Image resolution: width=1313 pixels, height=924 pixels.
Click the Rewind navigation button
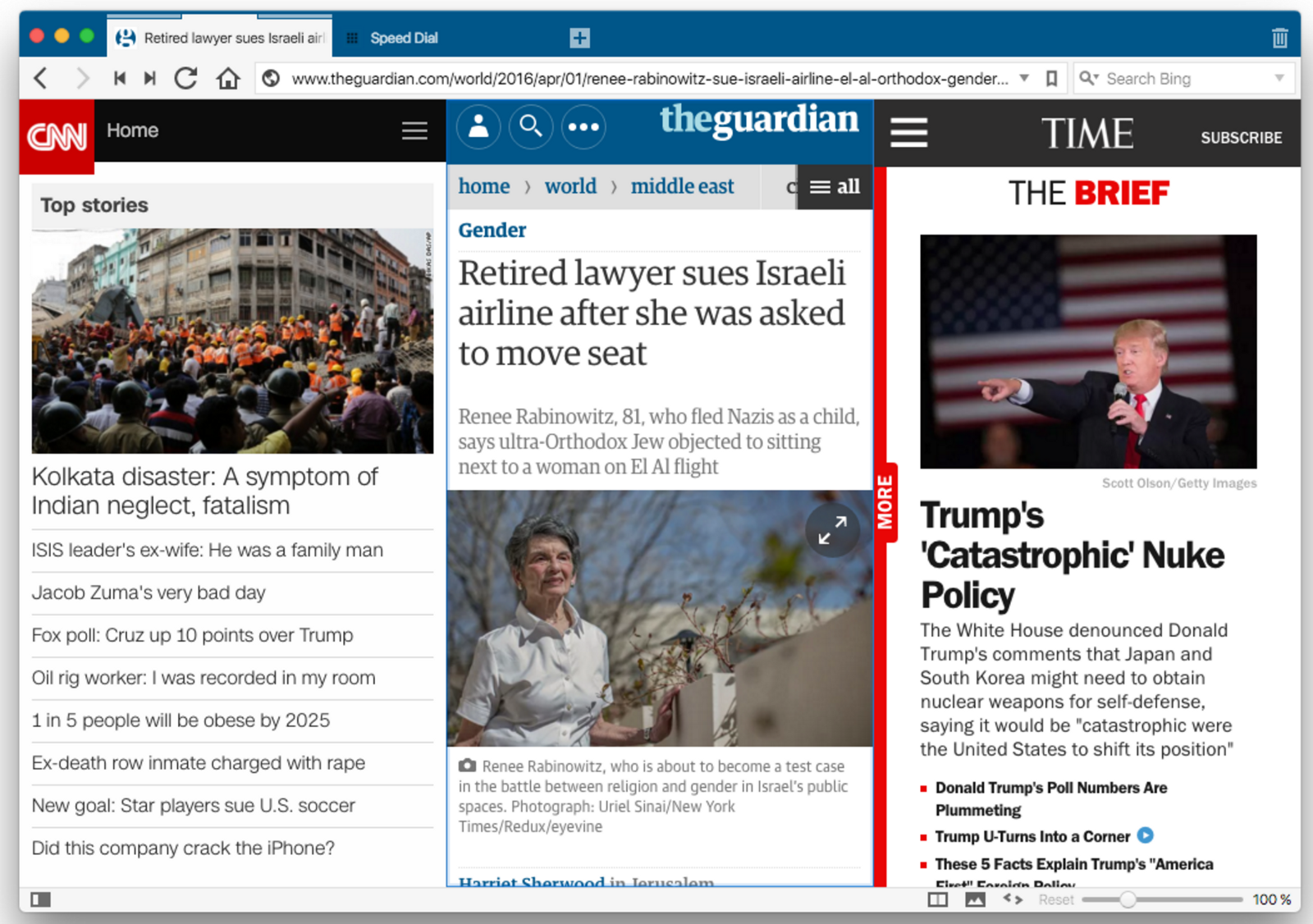coord(120,79)
